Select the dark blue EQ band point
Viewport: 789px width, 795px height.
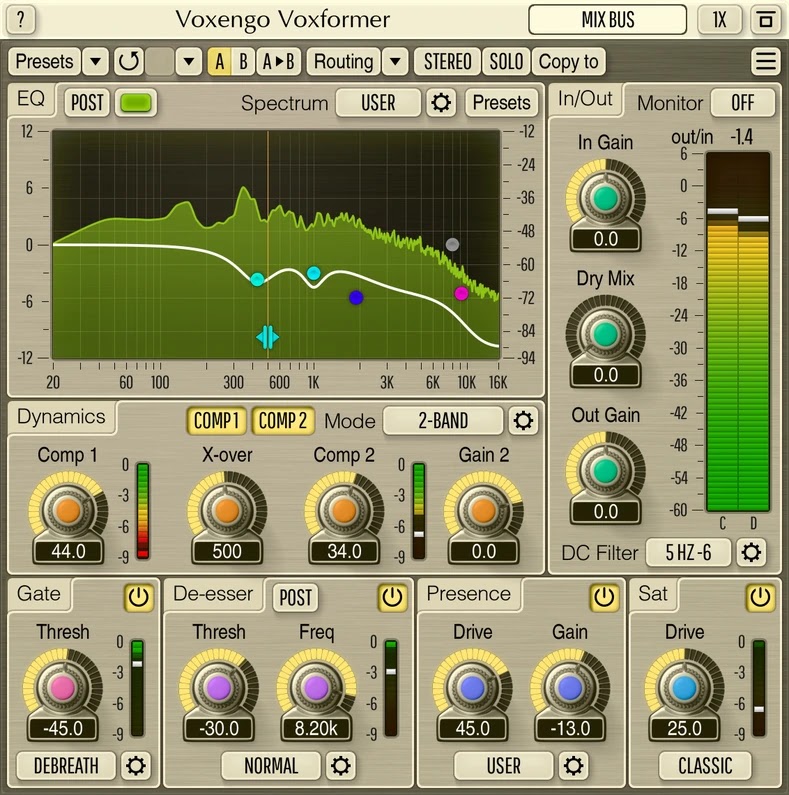click(356, 298)
